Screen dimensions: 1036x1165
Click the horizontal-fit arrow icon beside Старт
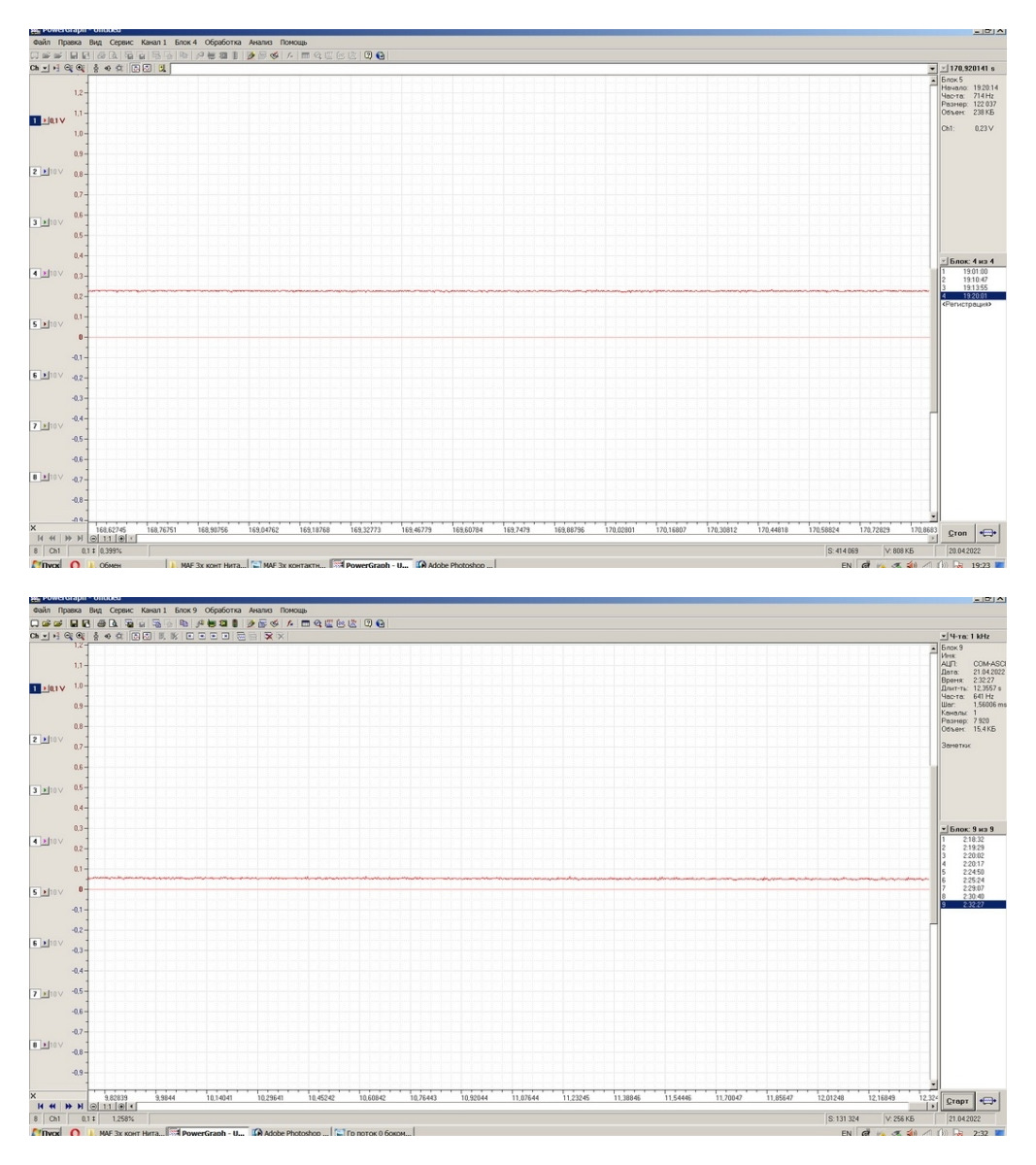987,1101
